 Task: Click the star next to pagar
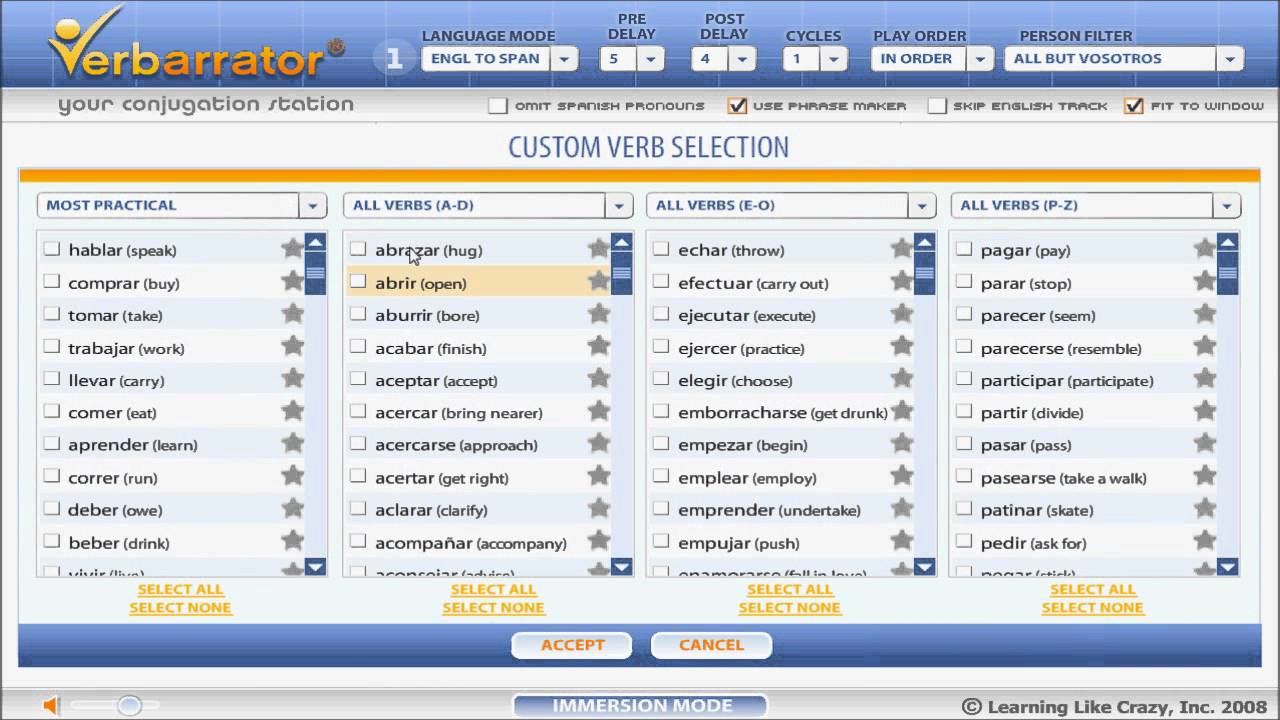(x=1204, y=249)
